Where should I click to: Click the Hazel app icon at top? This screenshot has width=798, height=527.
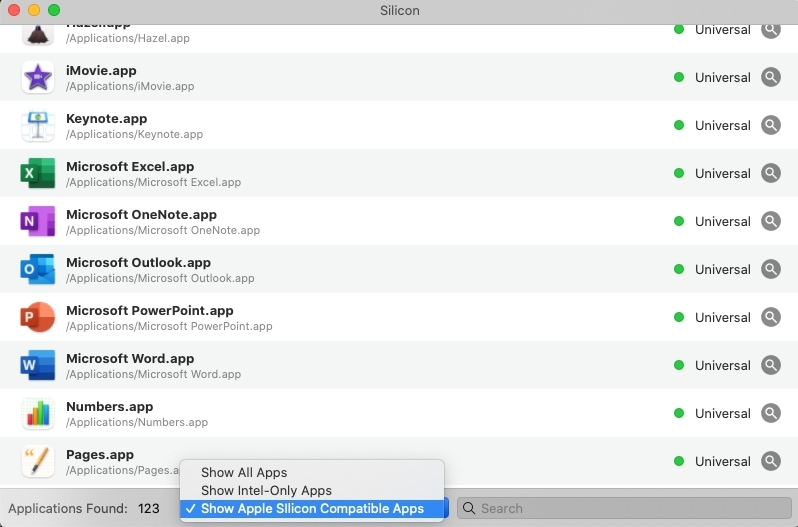point(38,33)
